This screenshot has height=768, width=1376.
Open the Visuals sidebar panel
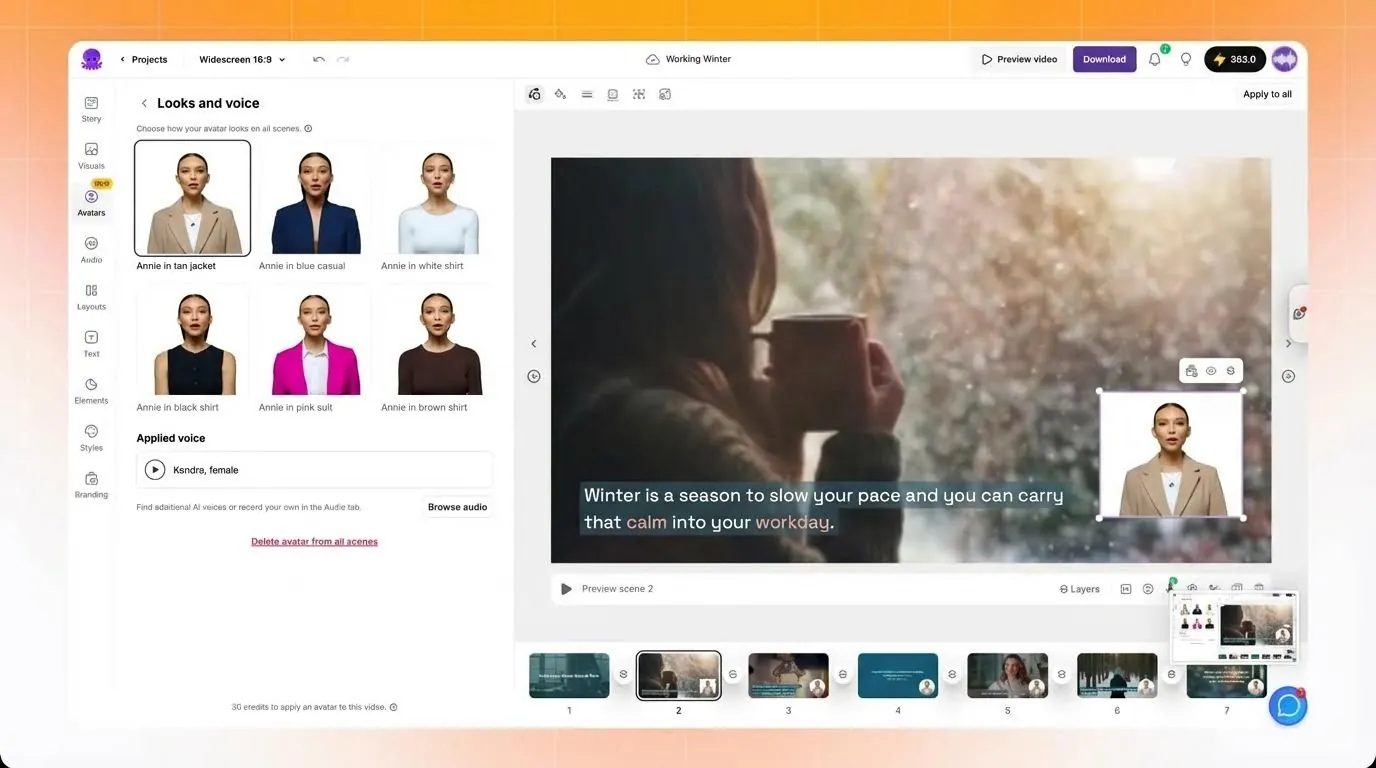91,156
